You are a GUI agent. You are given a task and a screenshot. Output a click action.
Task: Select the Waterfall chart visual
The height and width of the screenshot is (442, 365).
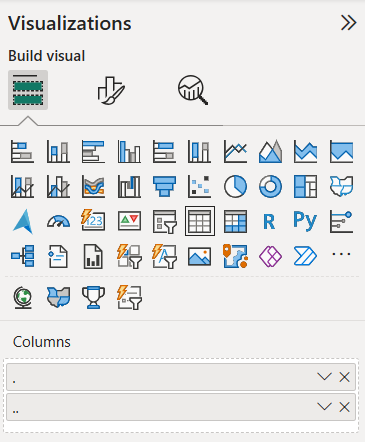point(129,186)
